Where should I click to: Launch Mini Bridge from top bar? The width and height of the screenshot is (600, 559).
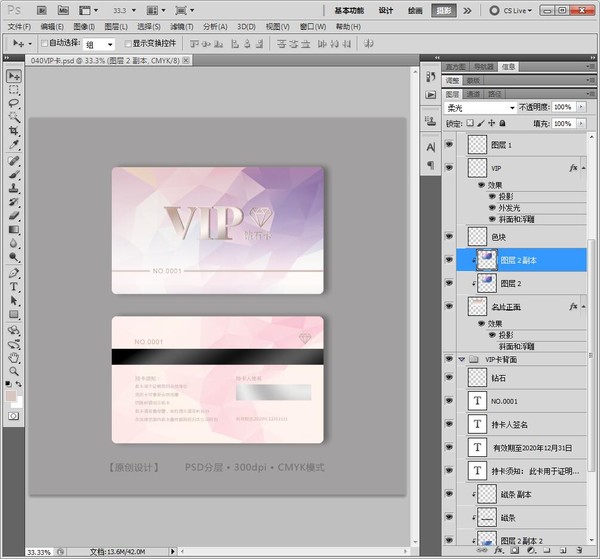pos(63,10)
